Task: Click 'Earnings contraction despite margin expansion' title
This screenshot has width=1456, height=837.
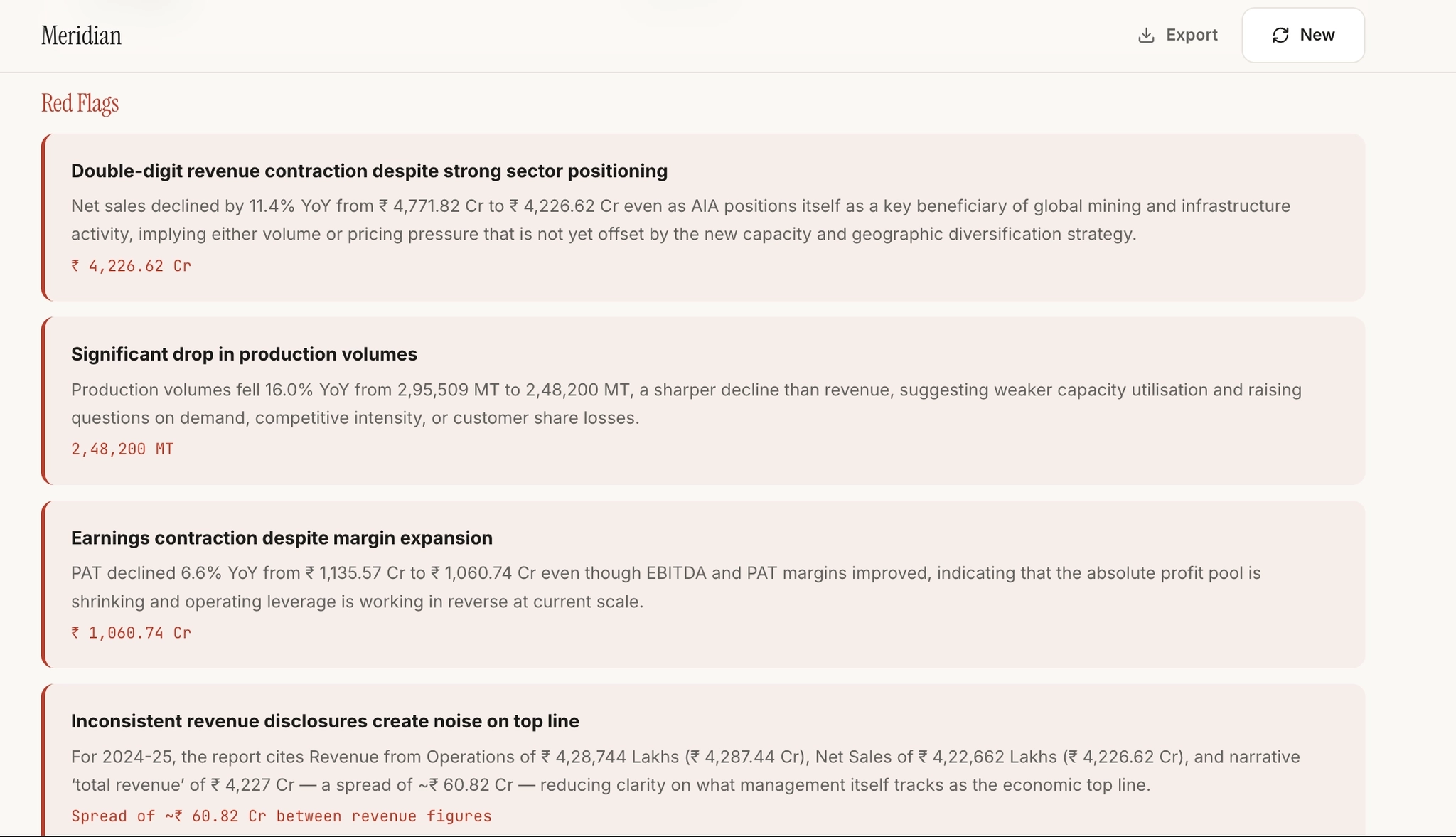Action: [282, 538]
